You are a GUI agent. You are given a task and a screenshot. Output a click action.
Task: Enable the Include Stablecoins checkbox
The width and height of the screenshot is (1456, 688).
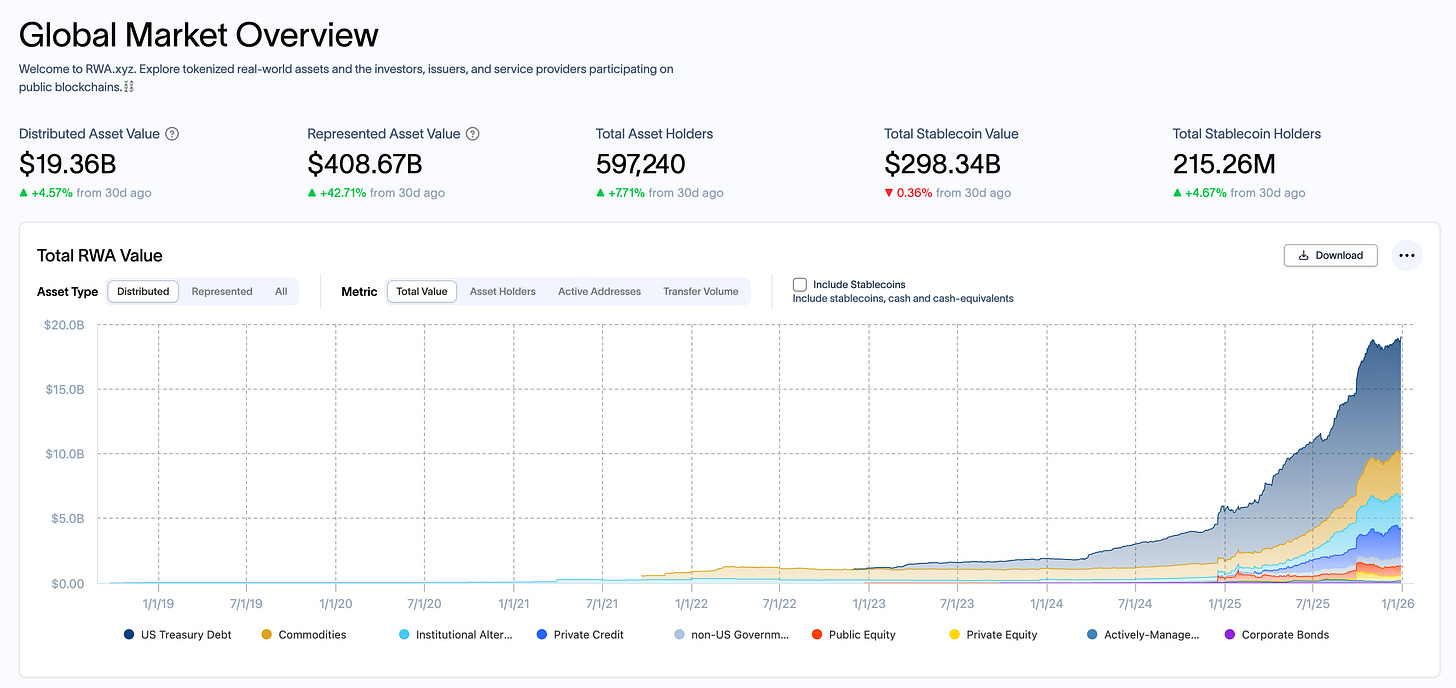coord(800,285)
